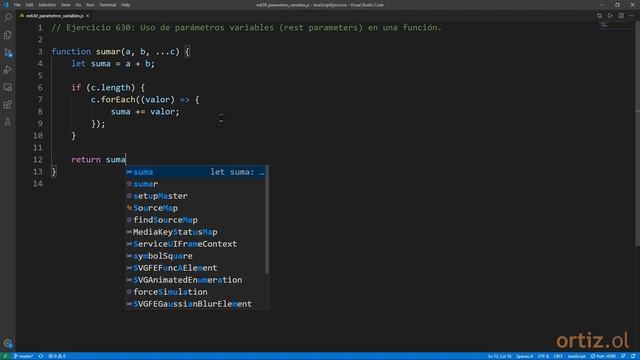Select 'setupMaster' autocomplete suggestion
This screenshot has width=640, height=360.
(196, 196)
